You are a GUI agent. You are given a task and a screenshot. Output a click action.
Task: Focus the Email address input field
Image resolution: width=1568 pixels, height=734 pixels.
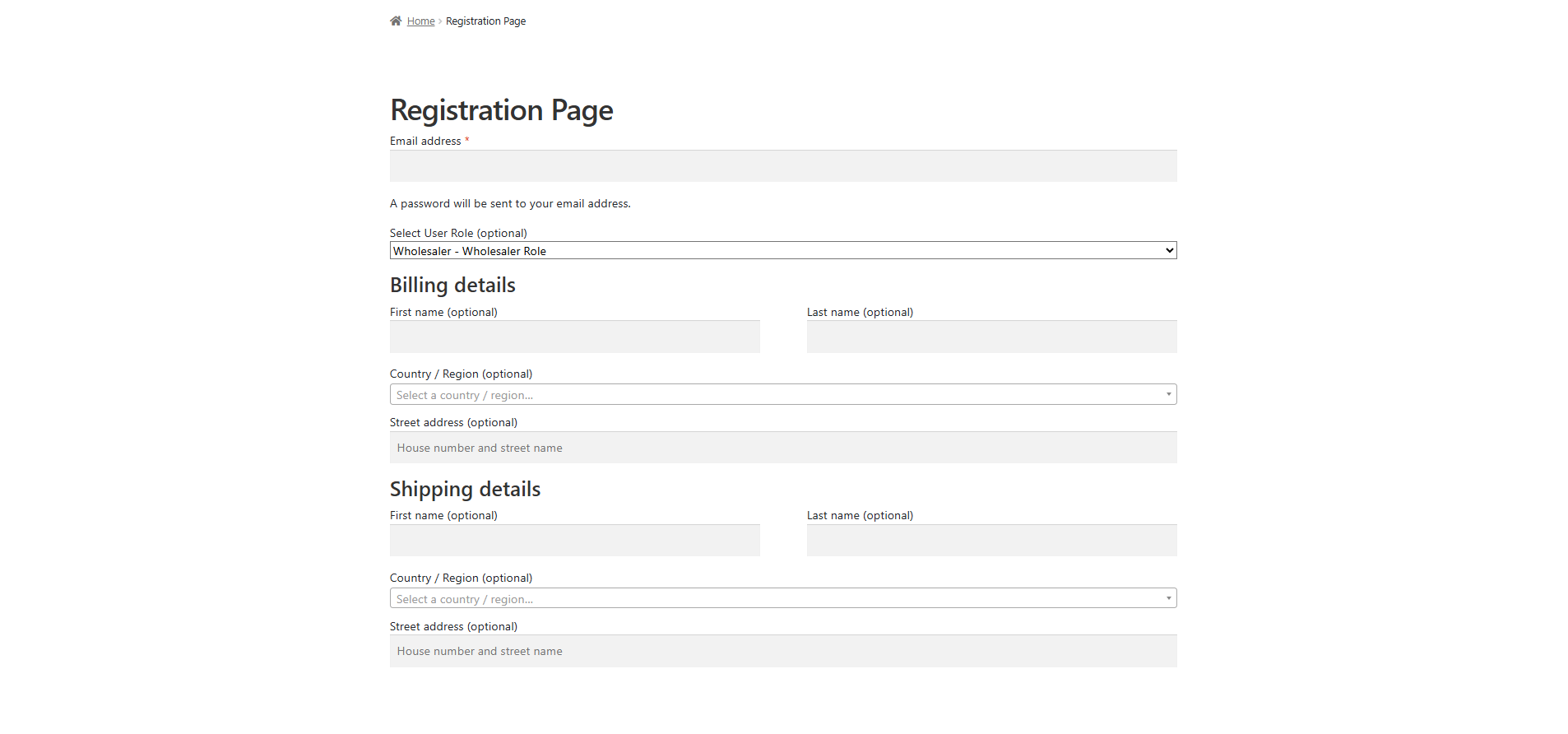[783, 165]
